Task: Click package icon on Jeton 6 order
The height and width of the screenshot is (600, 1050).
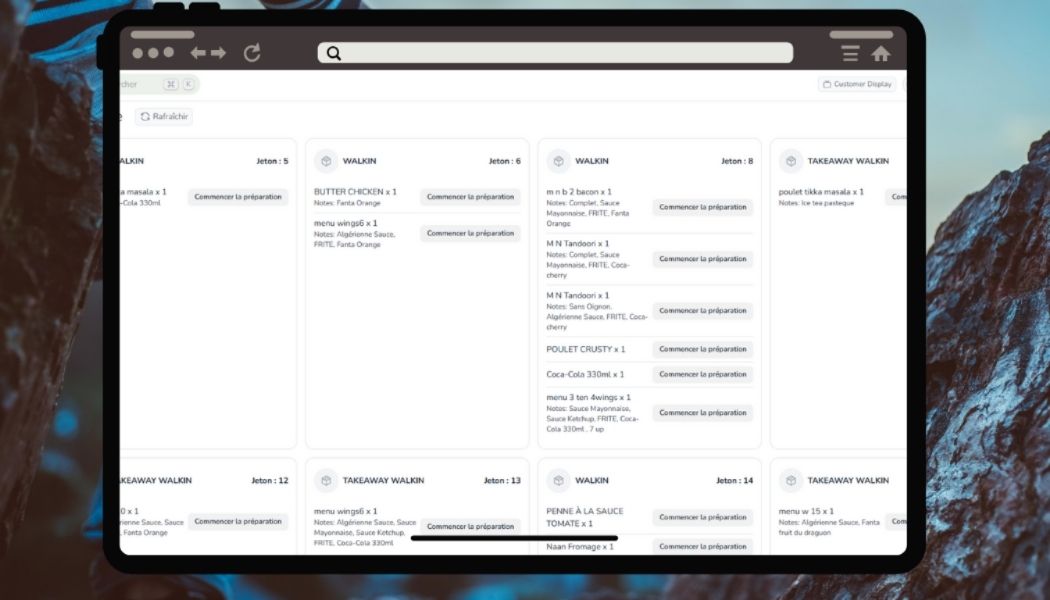Action: point(326,161)
